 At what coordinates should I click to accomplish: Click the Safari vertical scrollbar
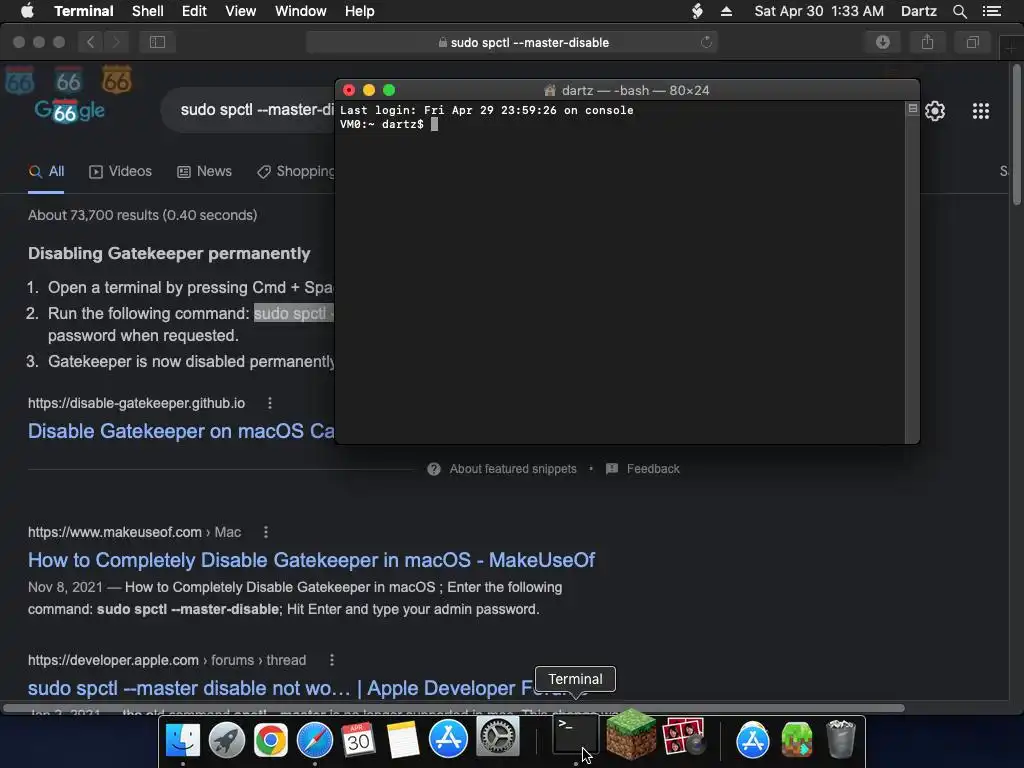tap(1017, 135)
